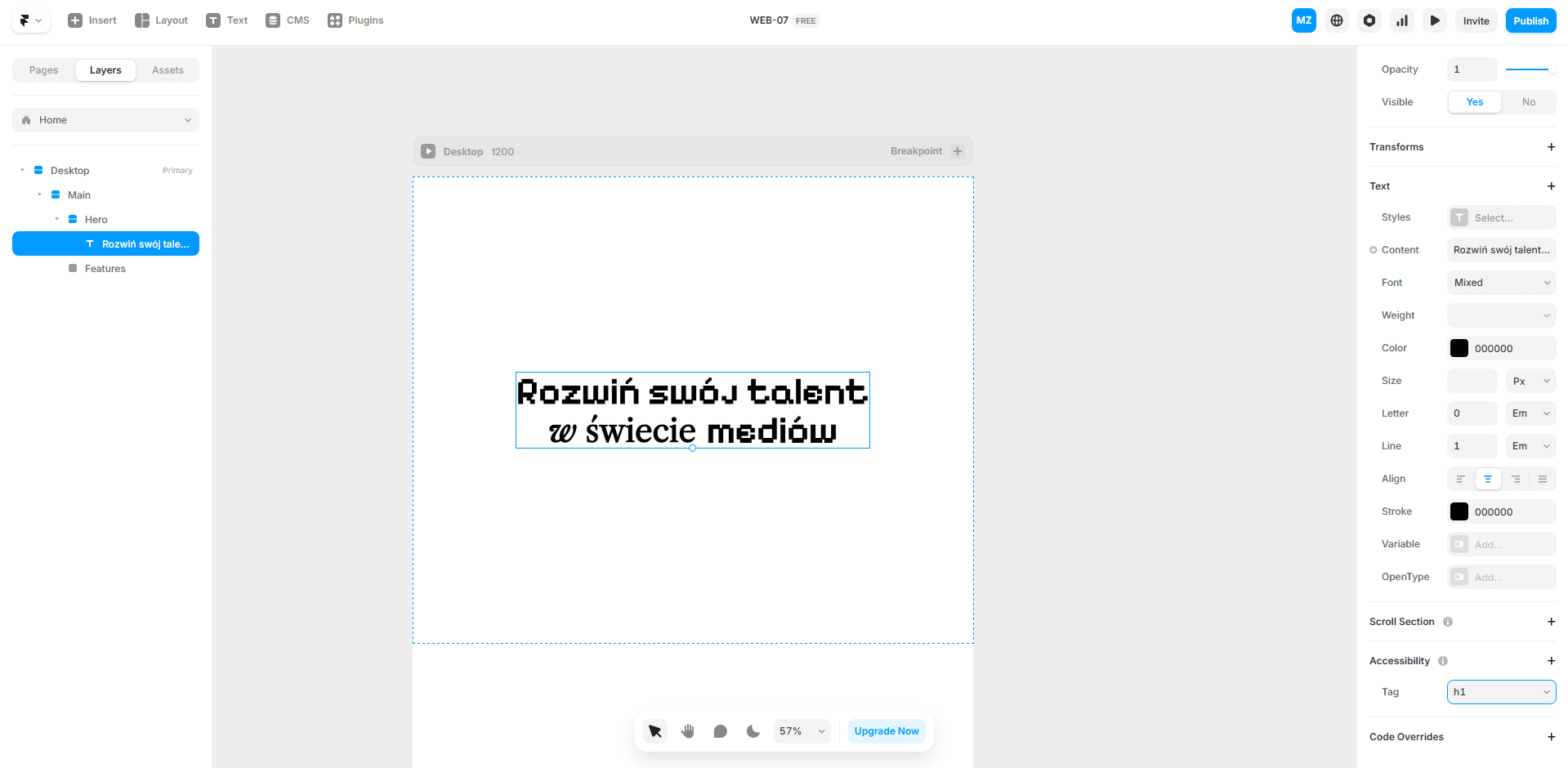The image size is (1568, 768).
Task: Add a transform with Transforms plus
Action: pos(1551,147)
